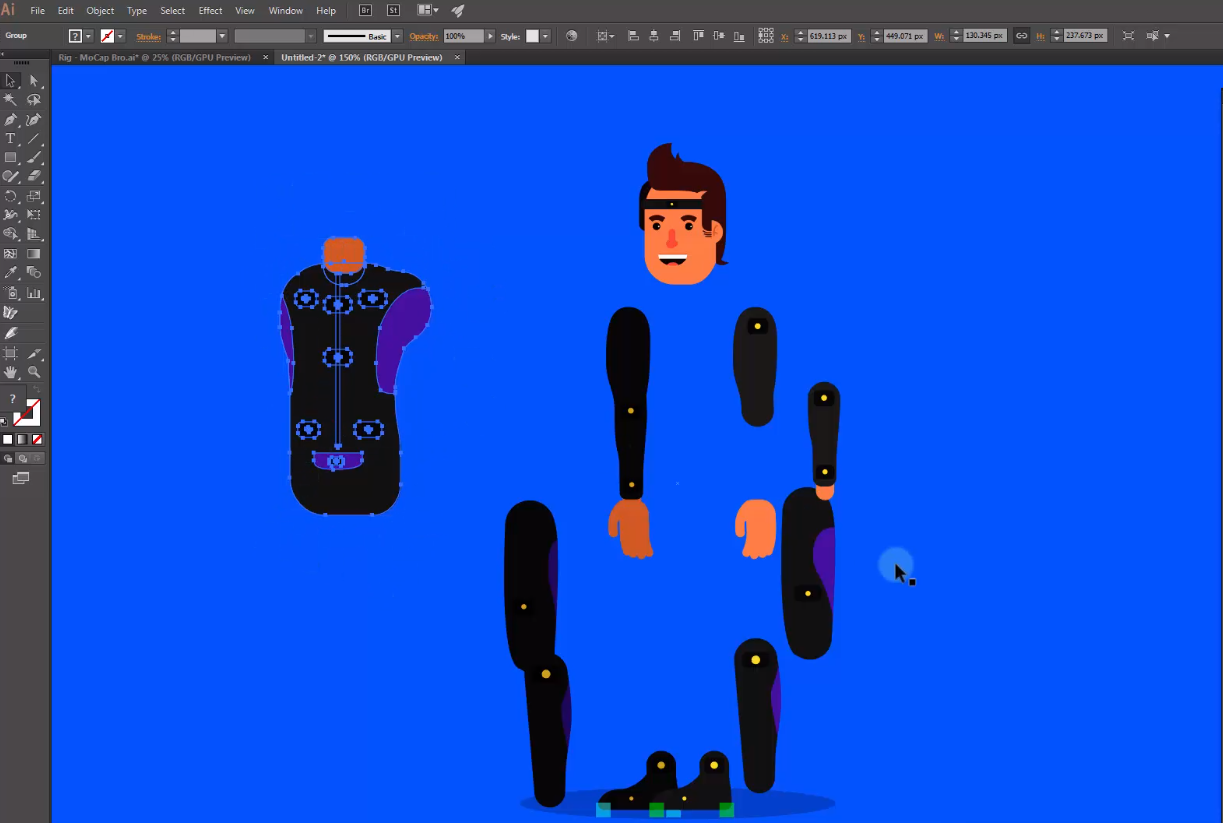
Task: Select the Type tool
Action: pos(11,138)
